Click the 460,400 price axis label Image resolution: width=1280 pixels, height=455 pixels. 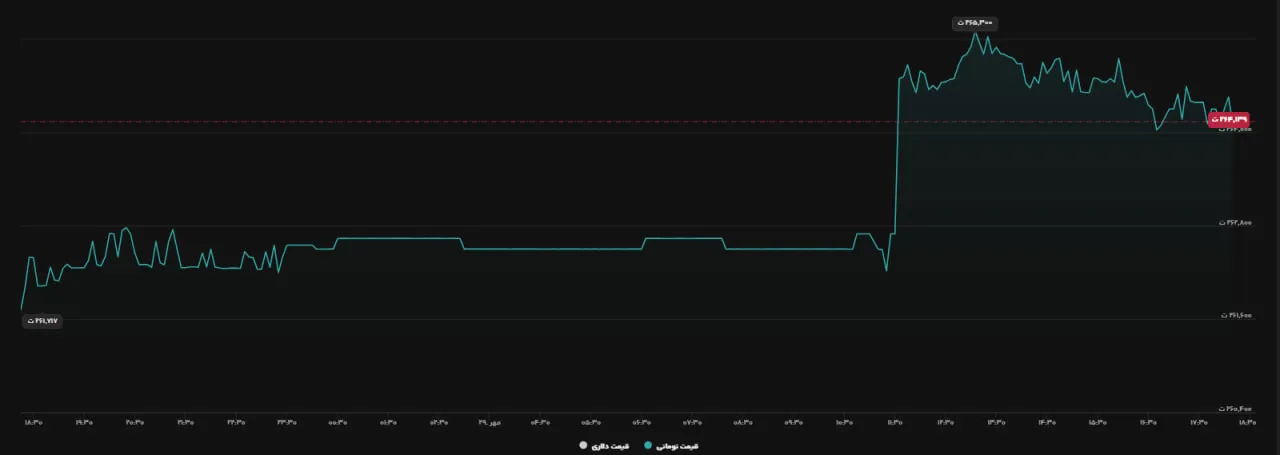[x=1237, y=408]
